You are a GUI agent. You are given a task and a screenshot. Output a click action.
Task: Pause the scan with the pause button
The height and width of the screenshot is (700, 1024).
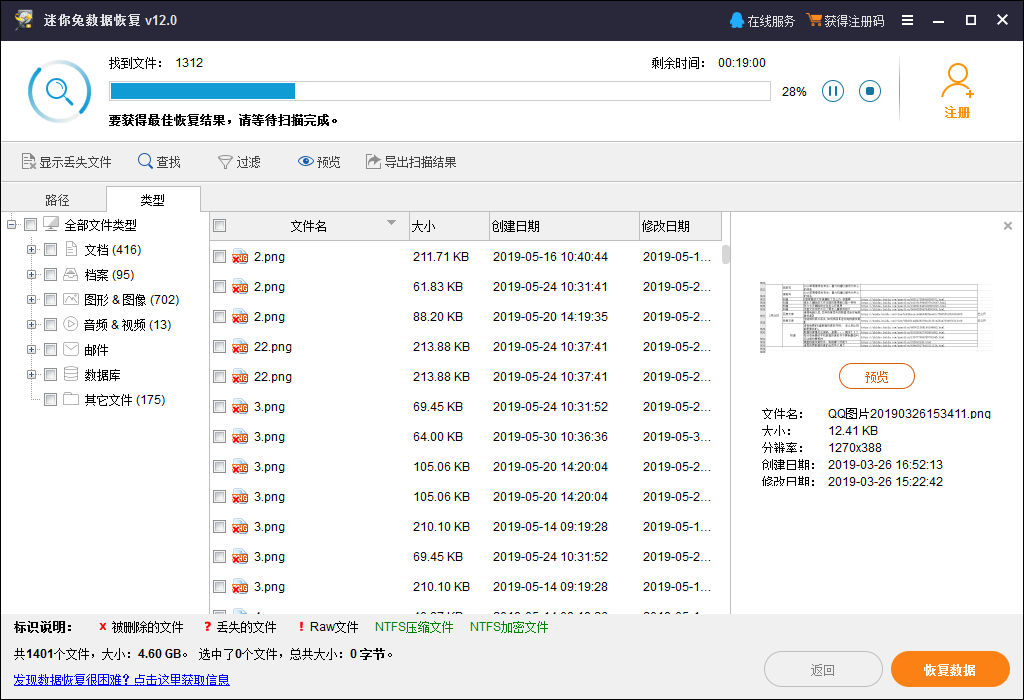pyautogui.click(x=833, y=91)
